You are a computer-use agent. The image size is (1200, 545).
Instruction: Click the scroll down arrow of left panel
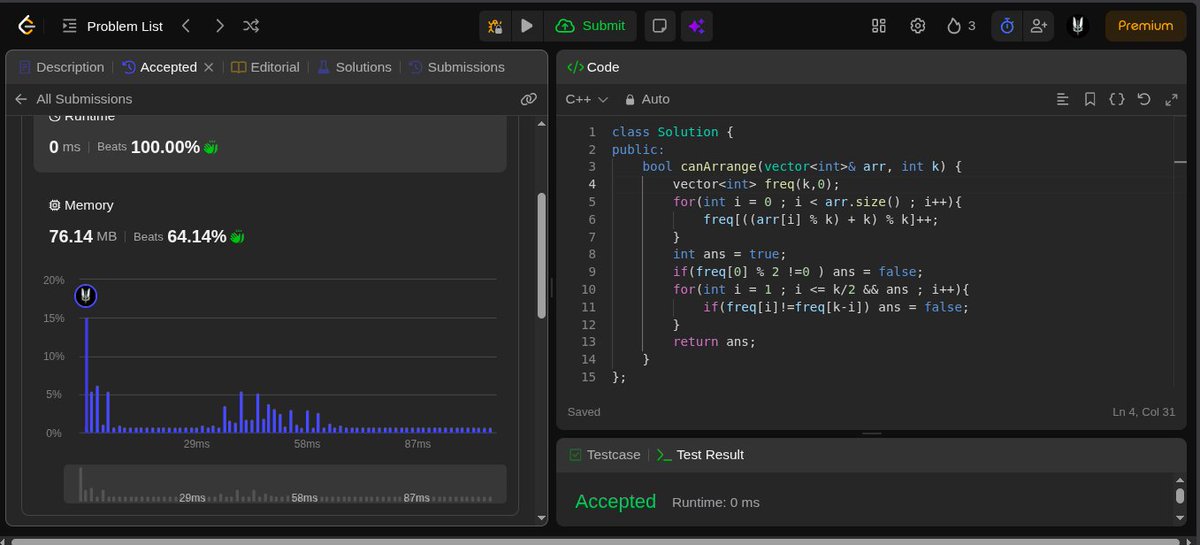point(542,518)
